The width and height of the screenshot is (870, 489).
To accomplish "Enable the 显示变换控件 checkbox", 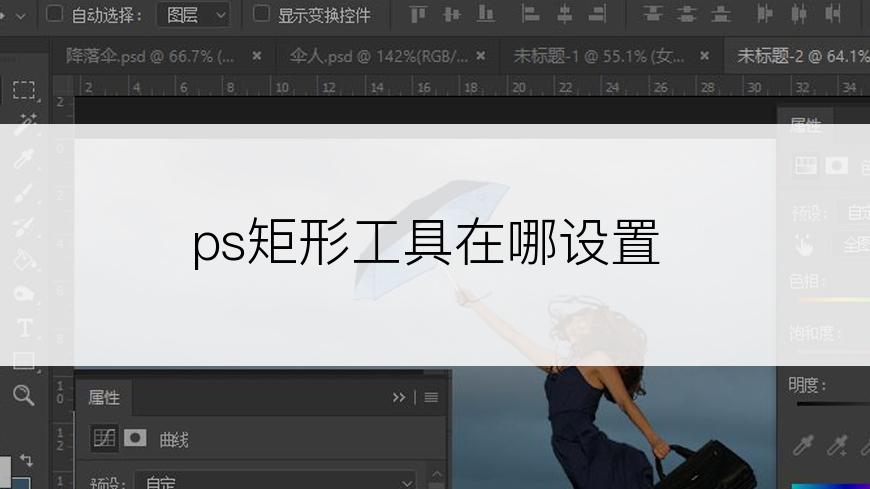I will (261, 14).
